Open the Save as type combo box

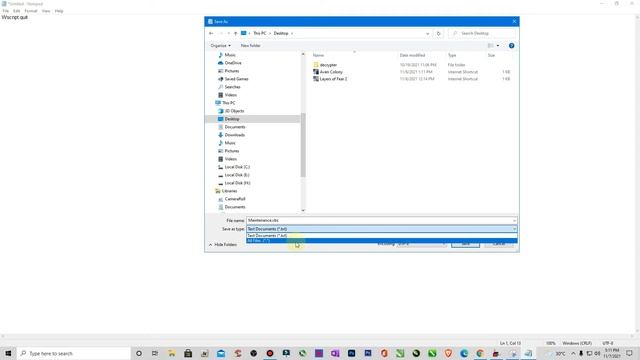pyautogui.click(x=382, y=229)
